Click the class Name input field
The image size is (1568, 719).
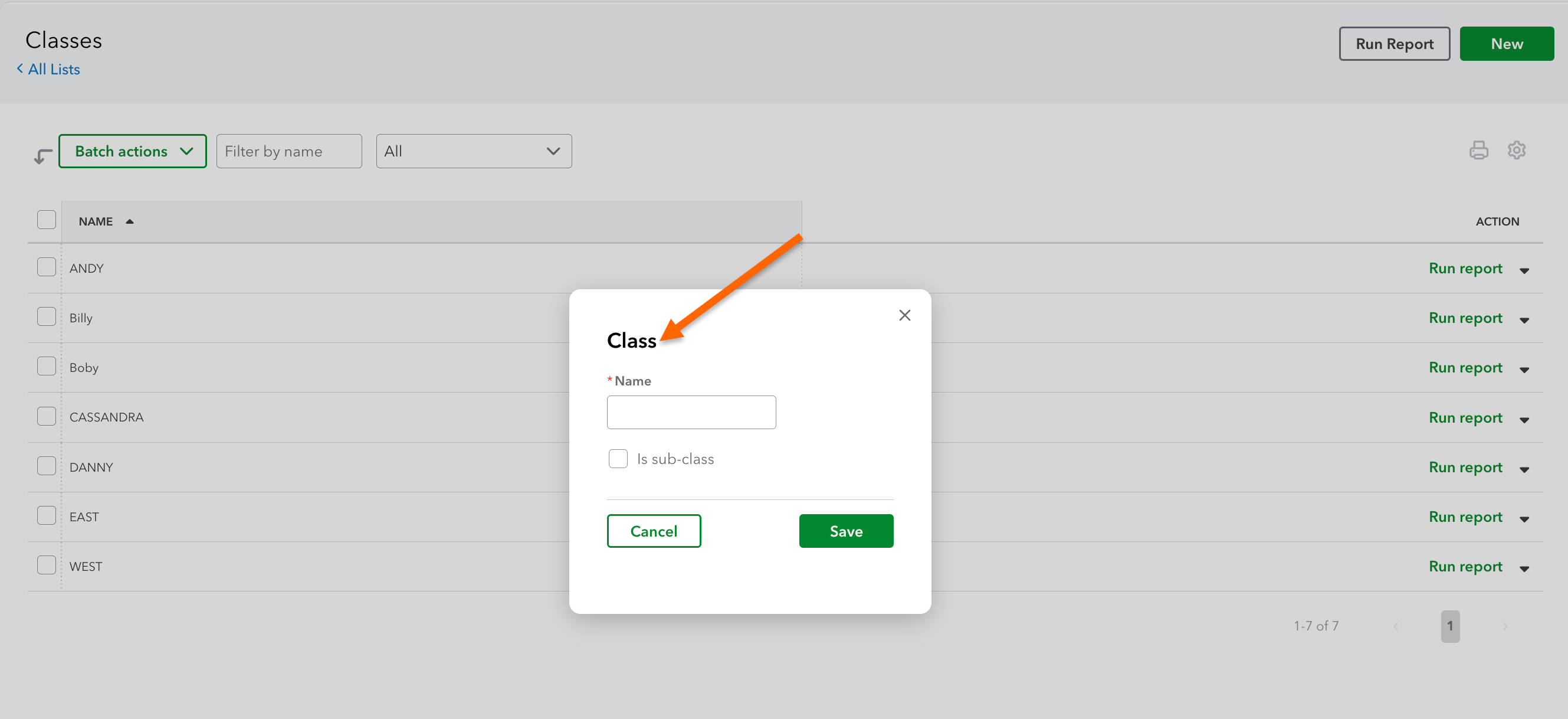tap(691, 413)
